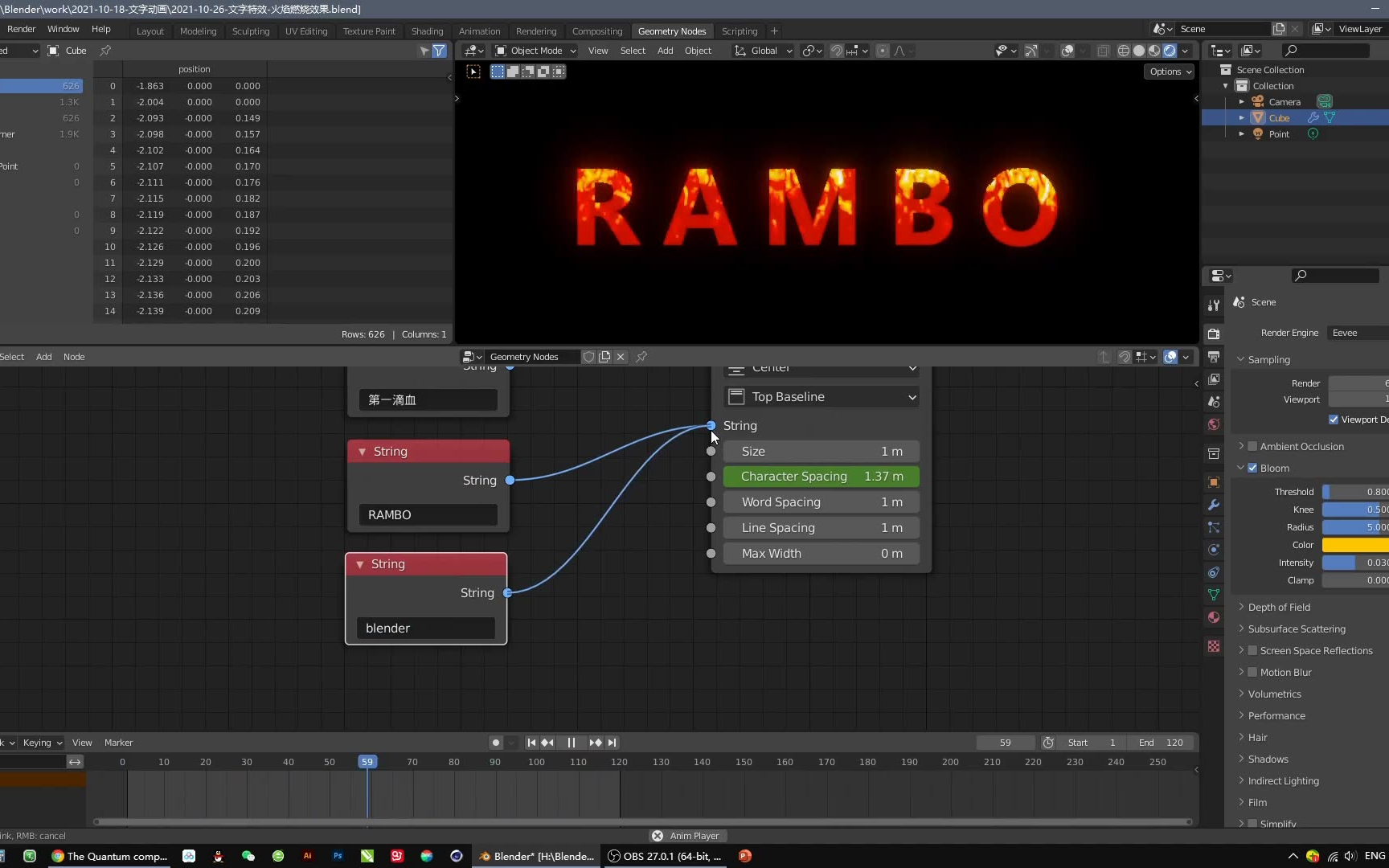Screen dimensions: 1389x868
Task: Open the Particles properties tab
Action: (1214, 527)
